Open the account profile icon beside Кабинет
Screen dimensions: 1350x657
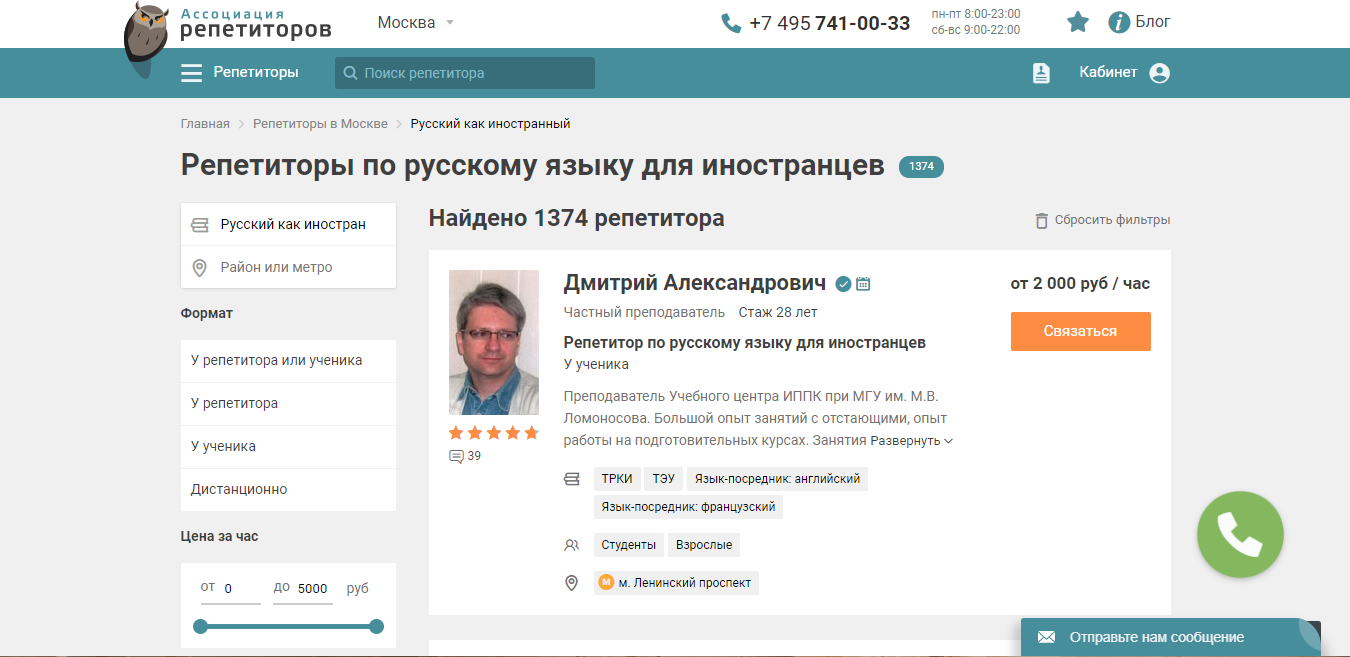1158,72
